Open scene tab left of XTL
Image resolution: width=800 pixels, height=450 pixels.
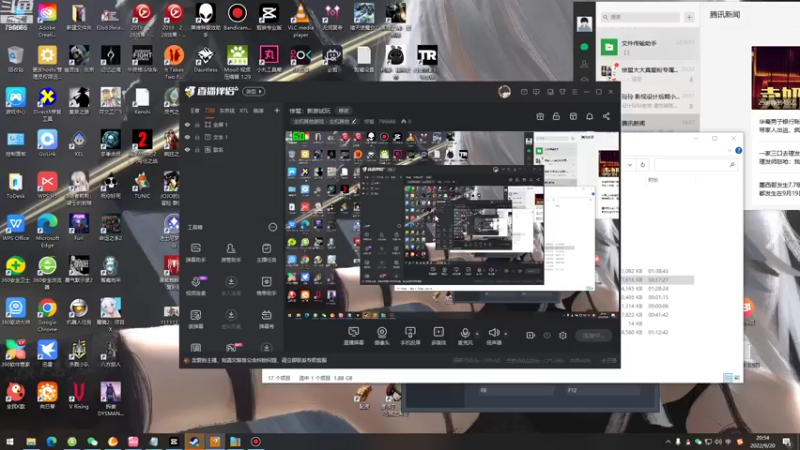click(227, 111)
